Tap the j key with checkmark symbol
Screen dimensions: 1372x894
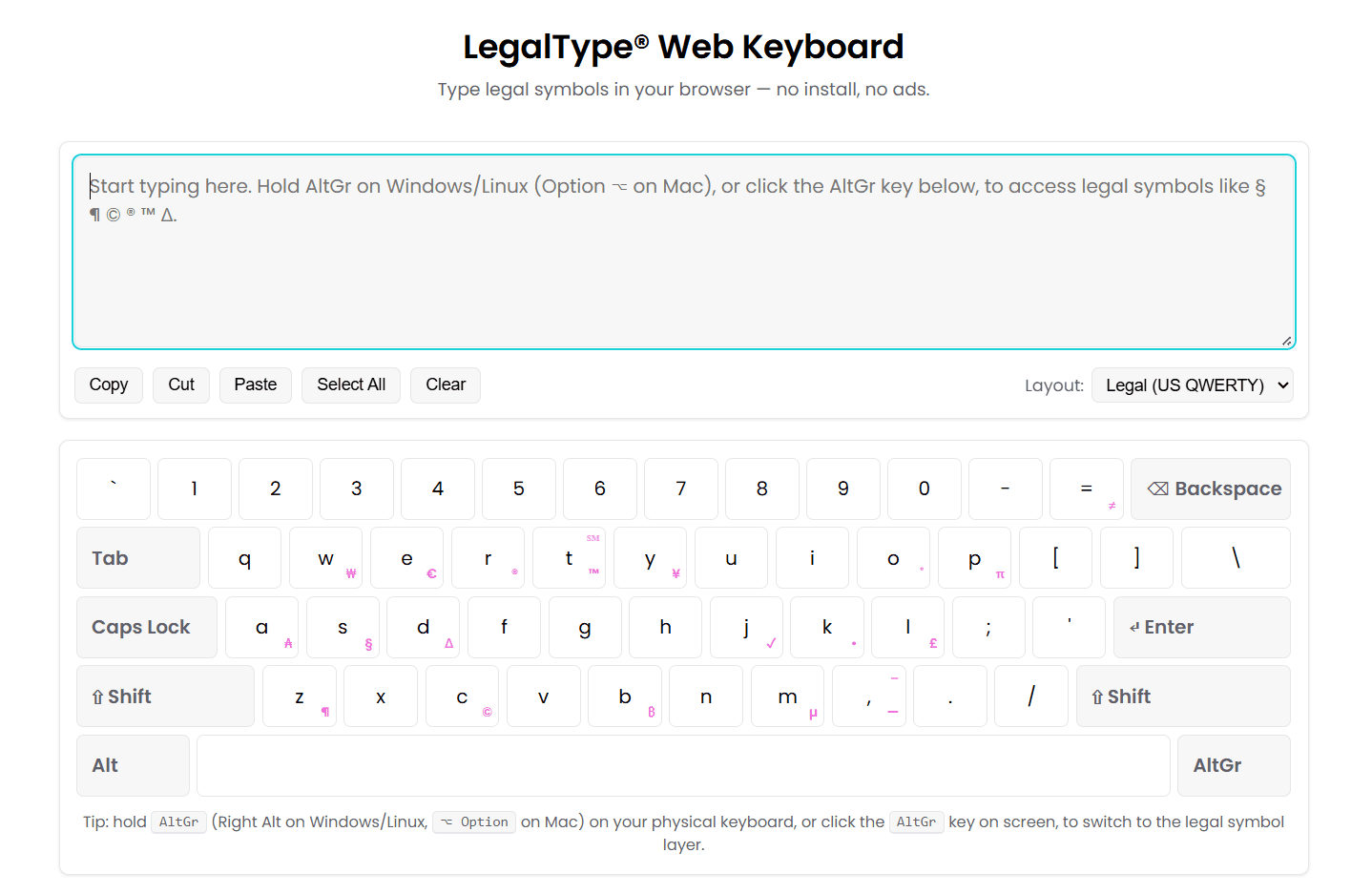pyautogui.click(x=746, y=628)
